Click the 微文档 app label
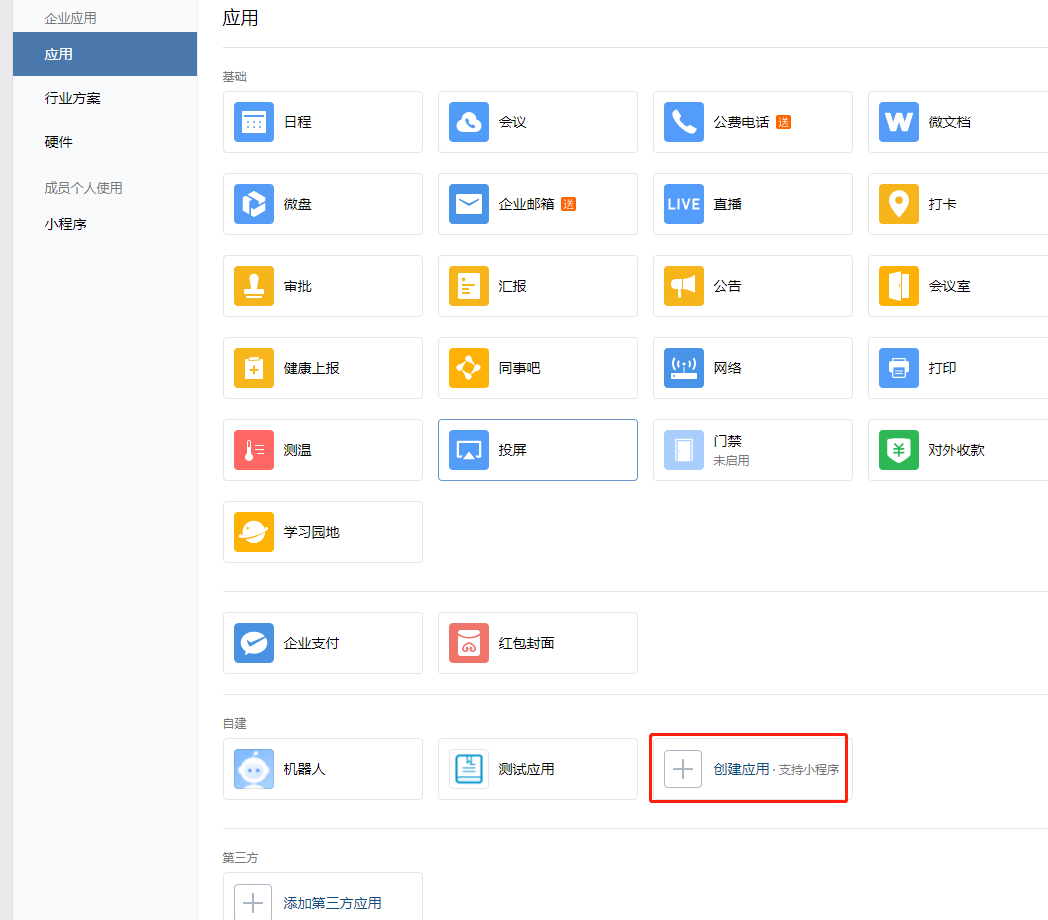The height and width of the screenshot is (920, 1048). pyautogui.click(x=949, y=122)
